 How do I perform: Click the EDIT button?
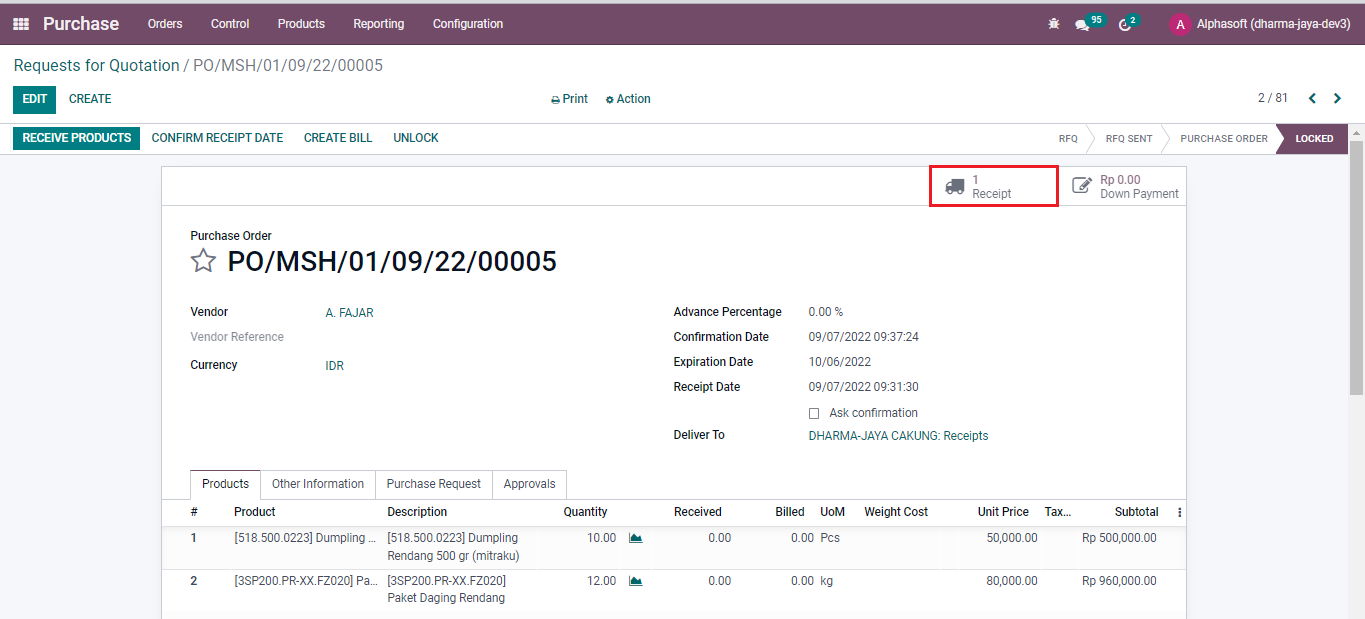(x=35, y=99)
